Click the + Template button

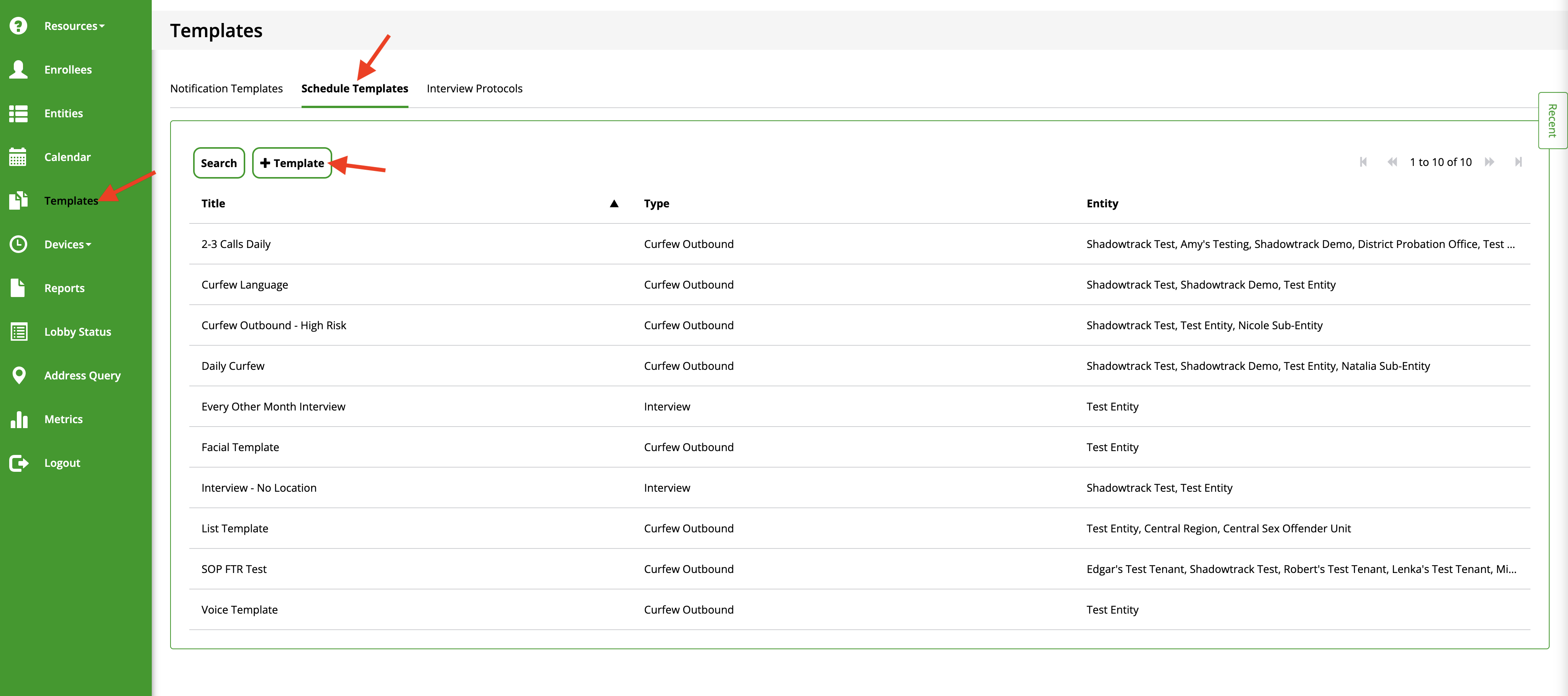click(292, 163)
